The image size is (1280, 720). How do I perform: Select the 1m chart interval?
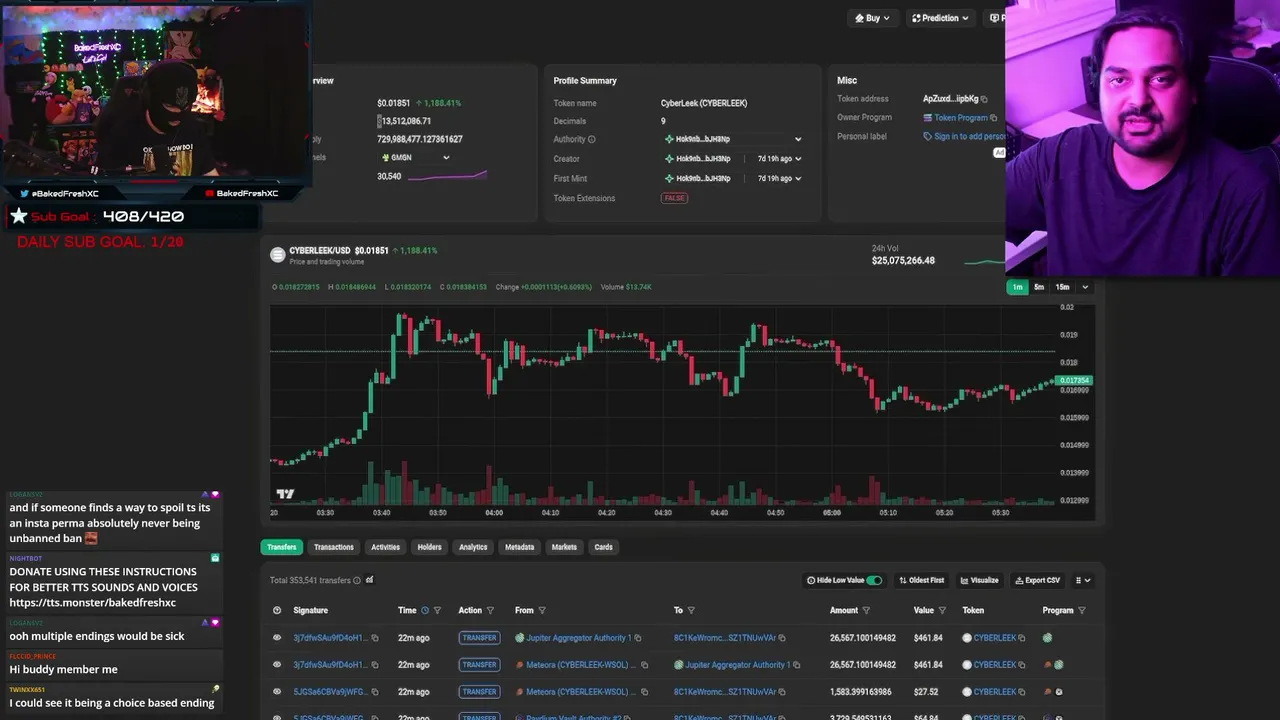coord(1017,288)
